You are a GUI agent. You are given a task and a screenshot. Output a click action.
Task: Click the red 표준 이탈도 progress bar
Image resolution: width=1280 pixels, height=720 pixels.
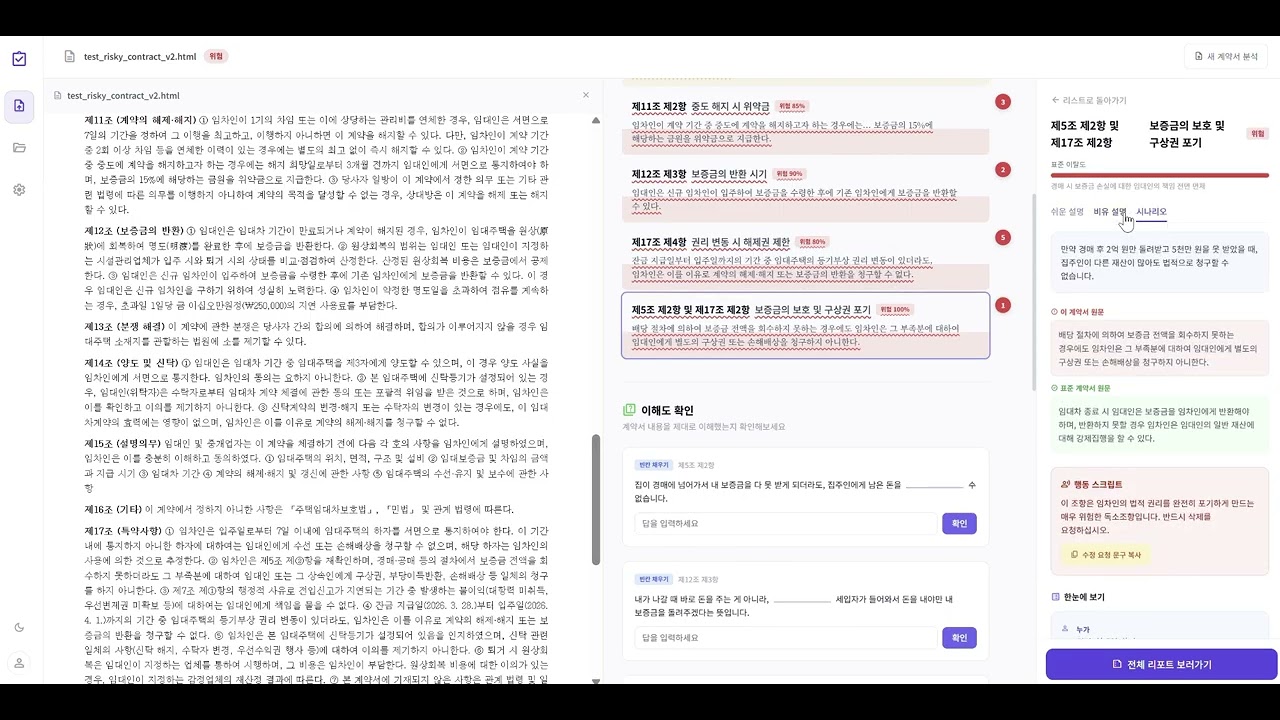pos(1159,175)
